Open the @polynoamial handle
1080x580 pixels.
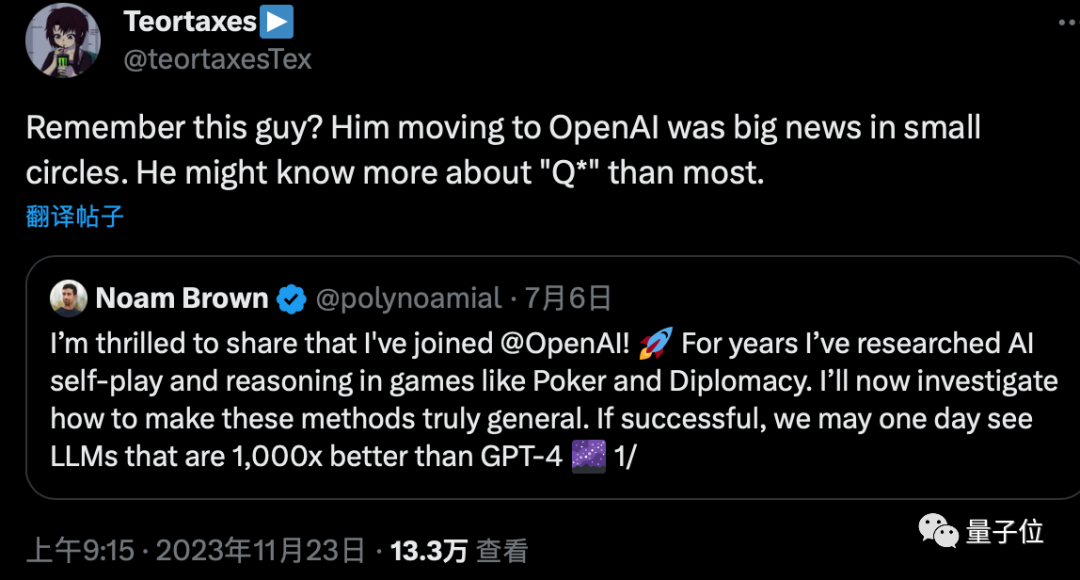[x=408, y=299]
